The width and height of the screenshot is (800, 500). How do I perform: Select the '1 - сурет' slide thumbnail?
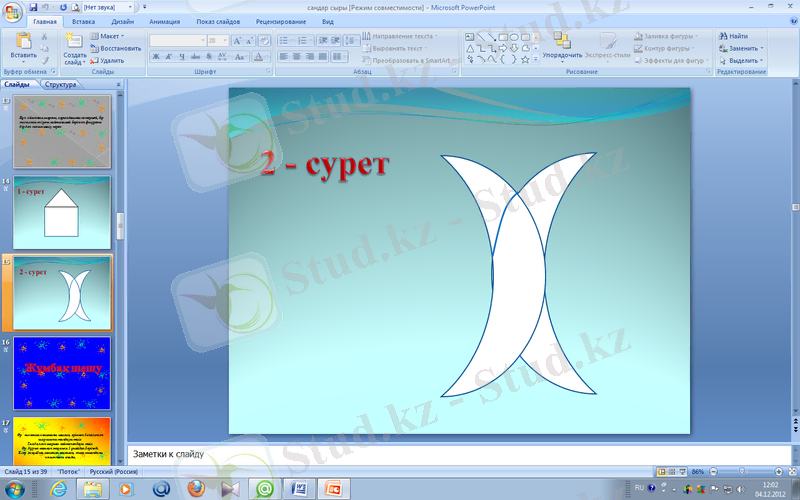pos(62,213)
